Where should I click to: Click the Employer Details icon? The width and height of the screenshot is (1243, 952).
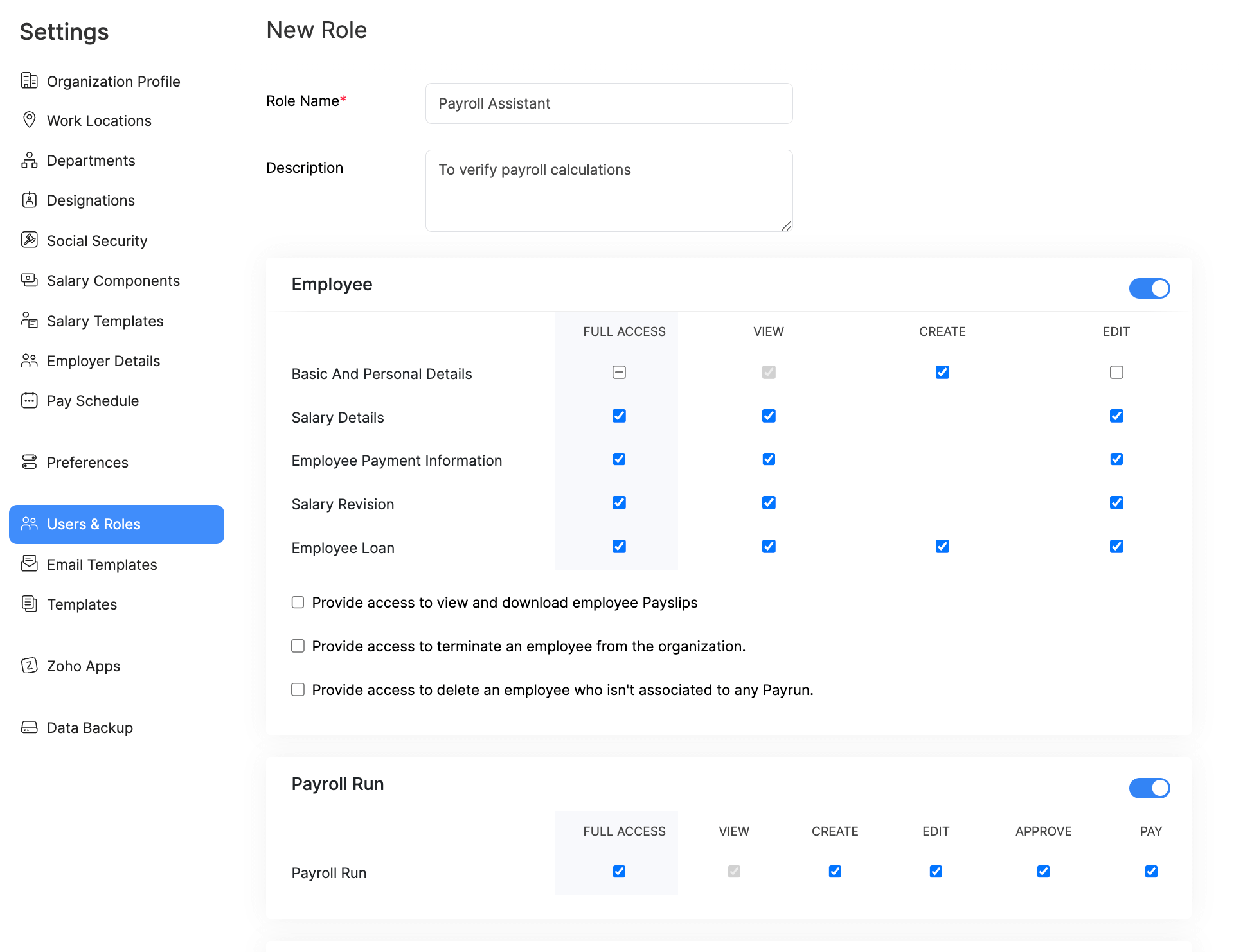click(x=30, y=360)
